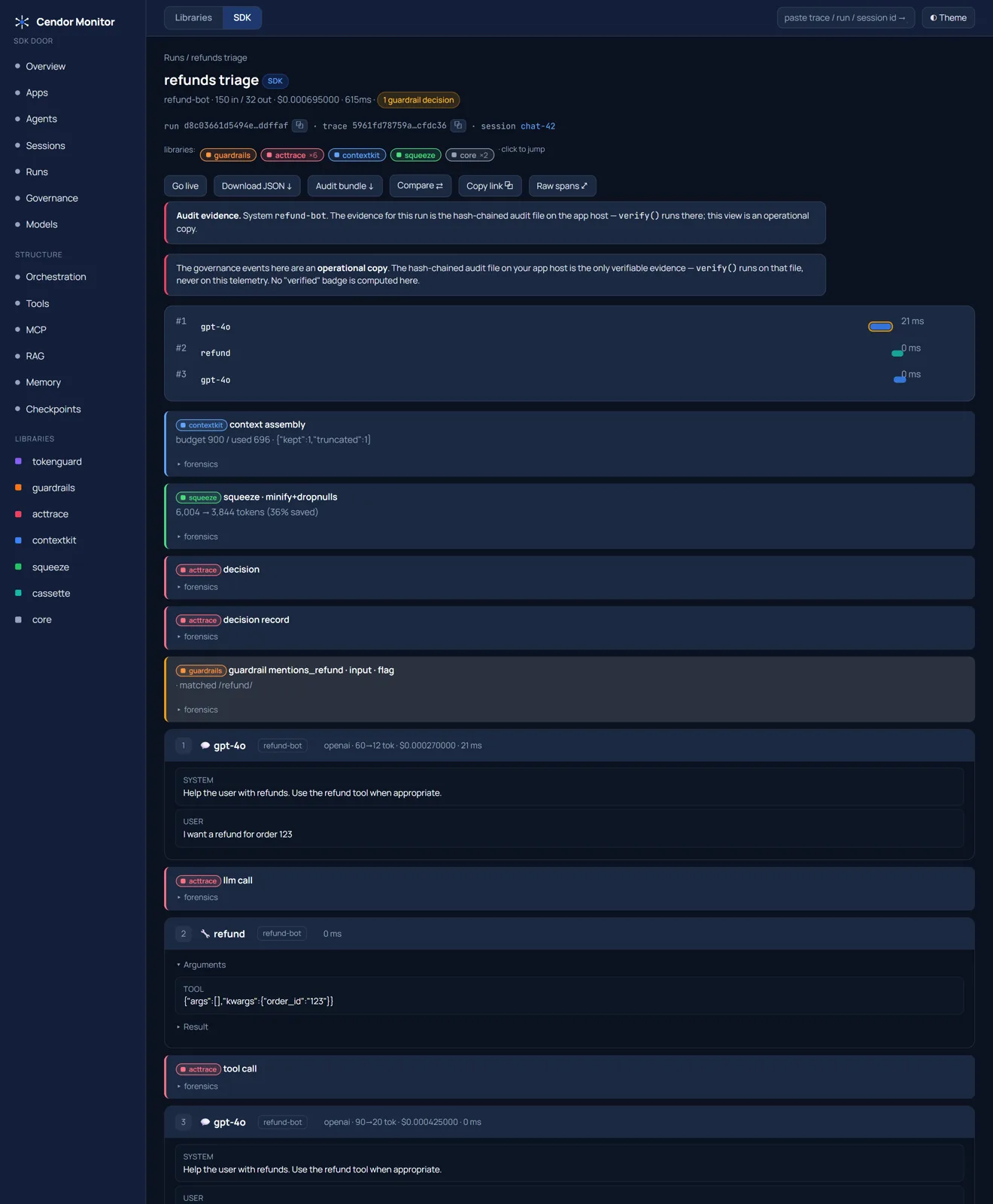
Task: Jump to guardrails library chip
Action: click(227, 155)
